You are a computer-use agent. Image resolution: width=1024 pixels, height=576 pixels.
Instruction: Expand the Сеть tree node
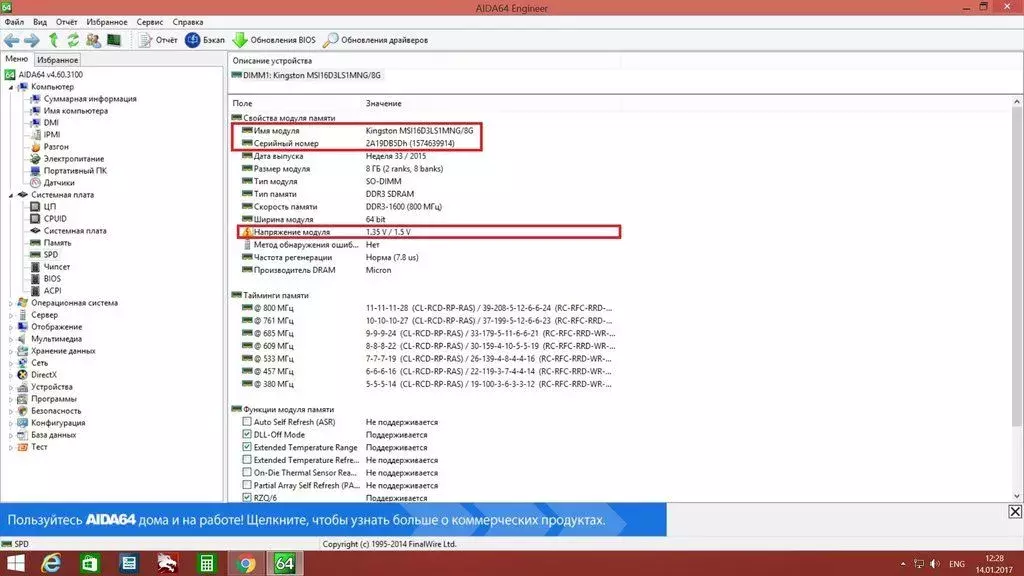(10, 363)
